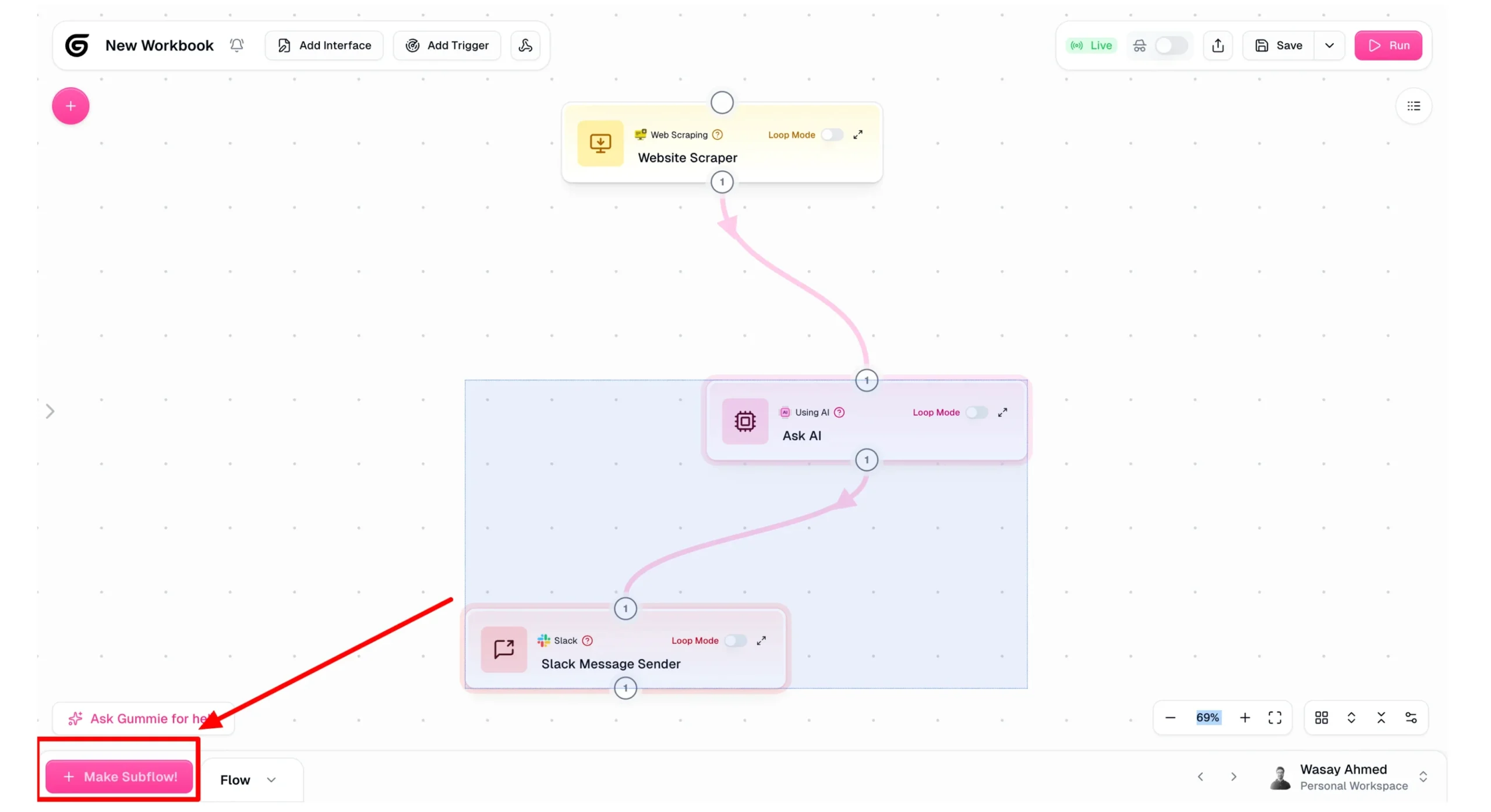Viewport: 1491px width, 812px height.
Task: Click the share export icon
Action: 1218,45
